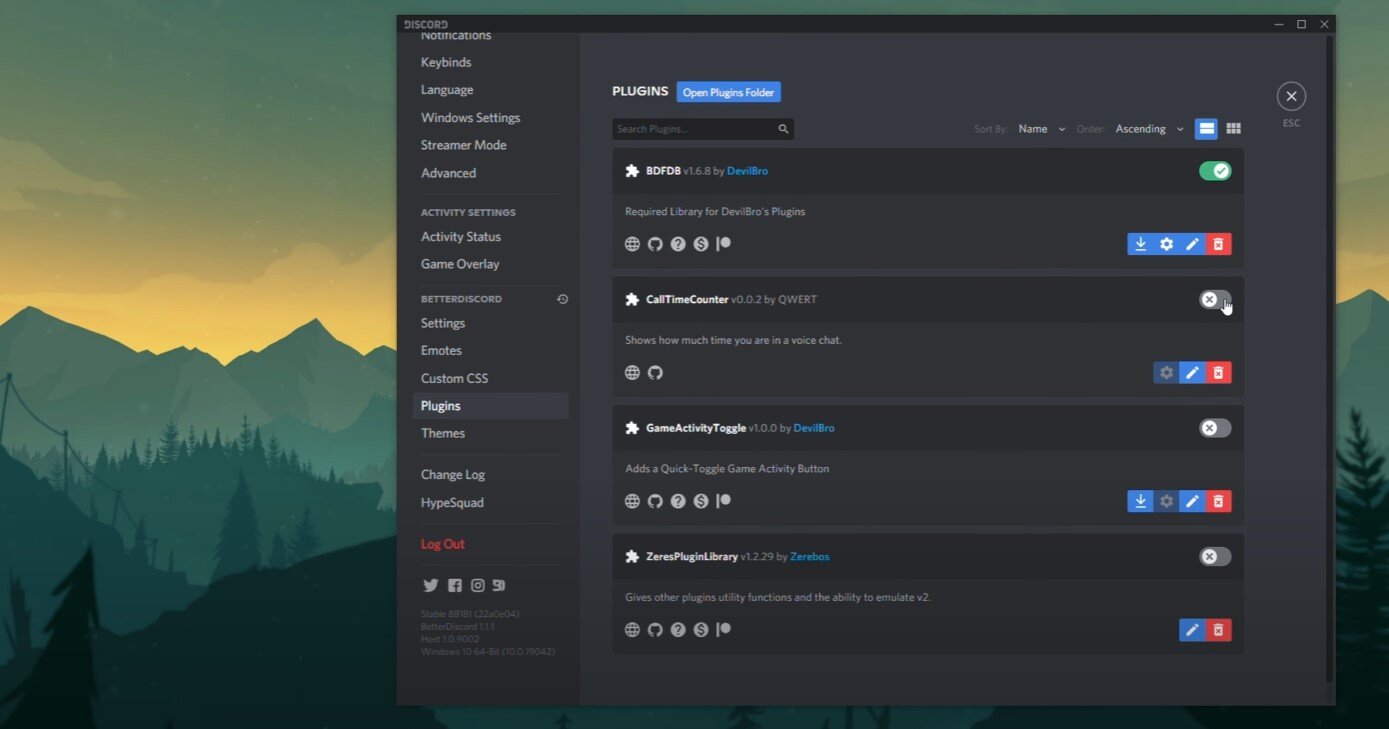This screenshot has width=1389, height=729.
Task: Select Themes in the sidebar
Action: (443, 432)
